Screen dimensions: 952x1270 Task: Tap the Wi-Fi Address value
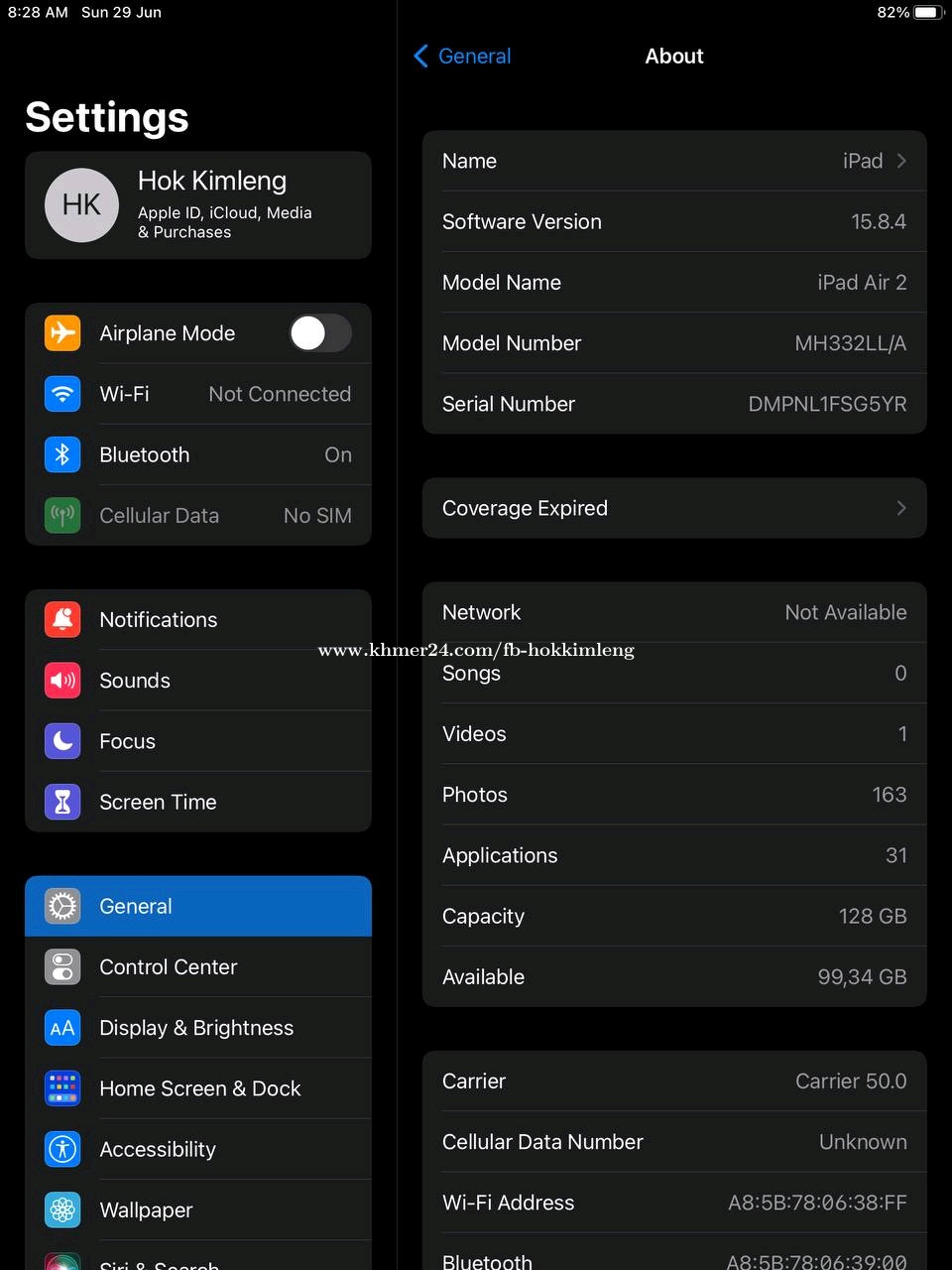coord(817,1203)
